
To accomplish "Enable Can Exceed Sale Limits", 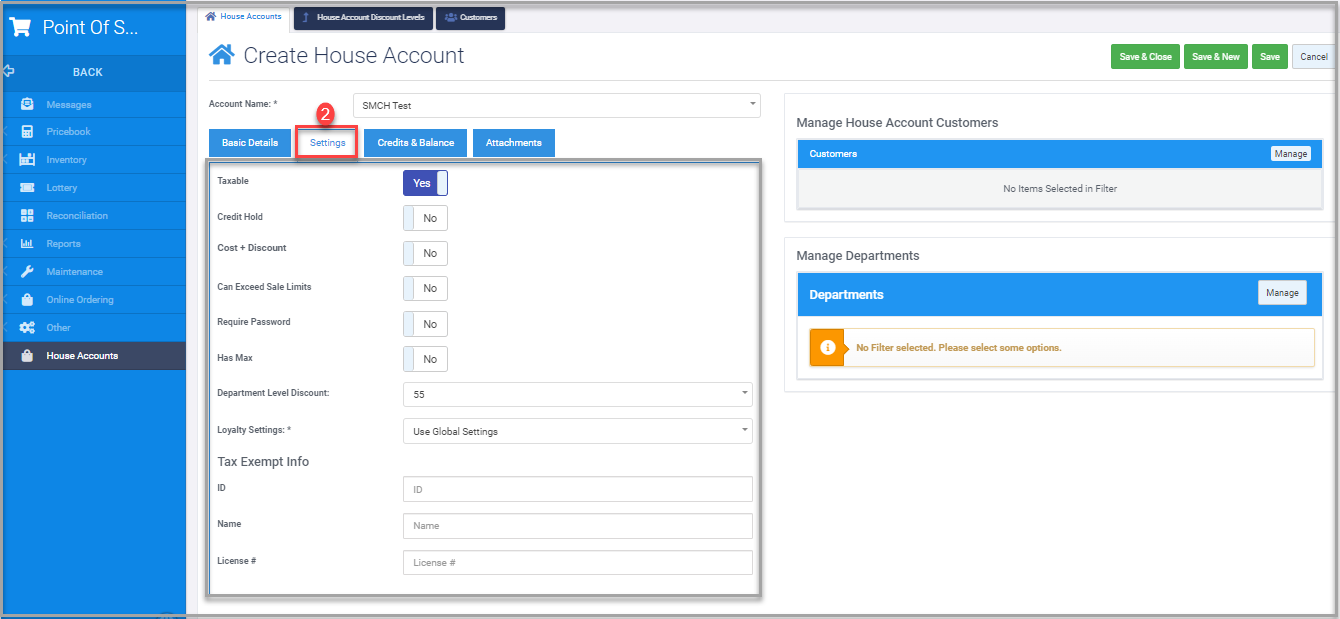I will click(x=424, y=288).
